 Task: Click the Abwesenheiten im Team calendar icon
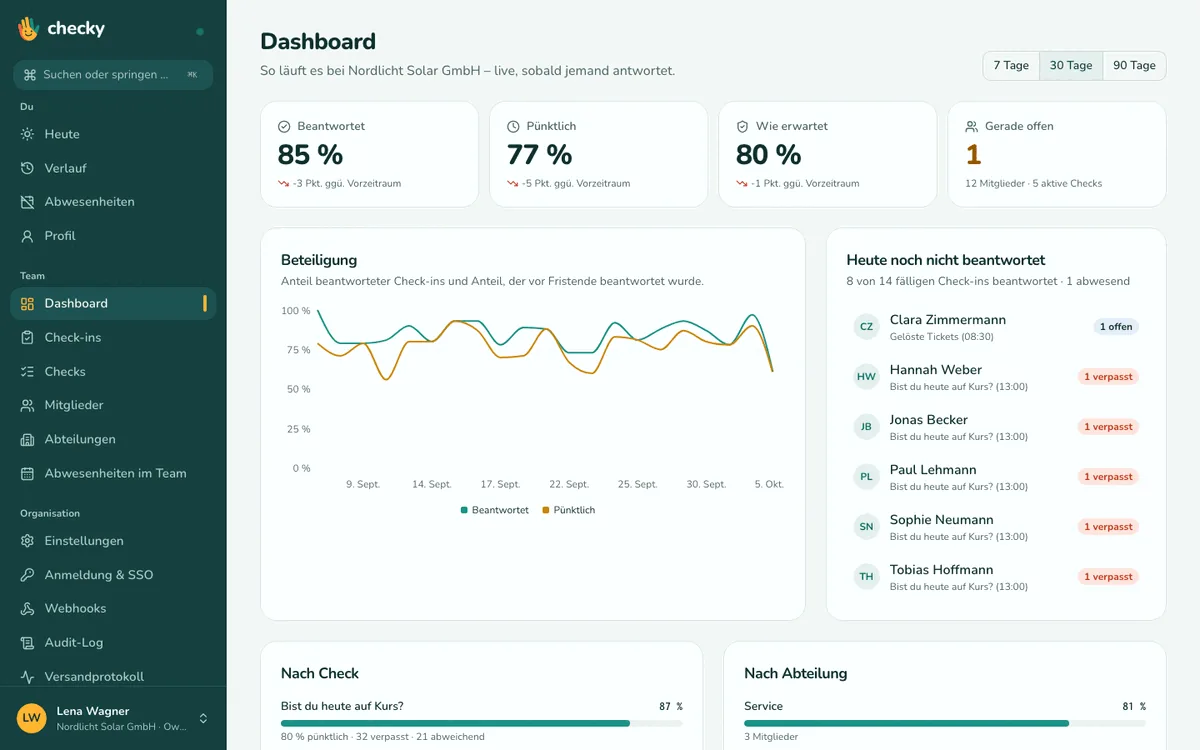[x=27, y=474]
